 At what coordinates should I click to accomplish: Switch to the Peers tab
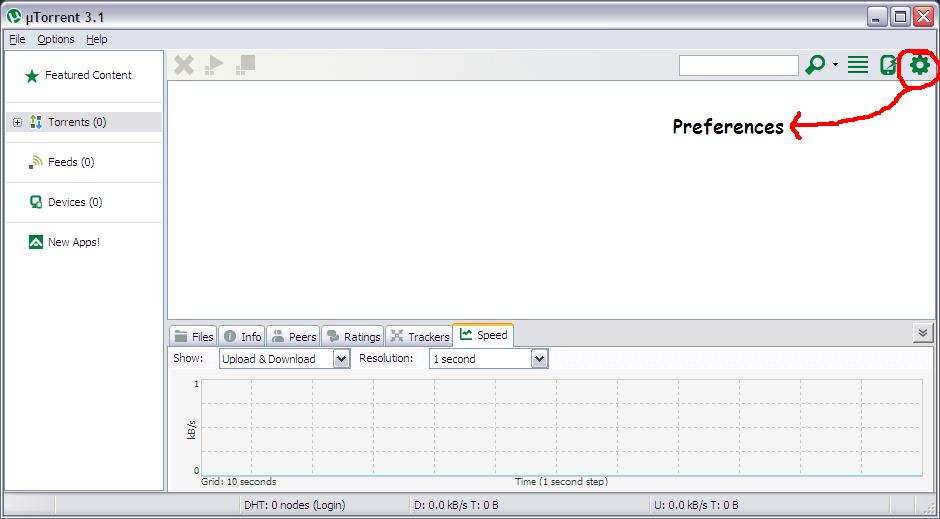(x=293, y=337)
